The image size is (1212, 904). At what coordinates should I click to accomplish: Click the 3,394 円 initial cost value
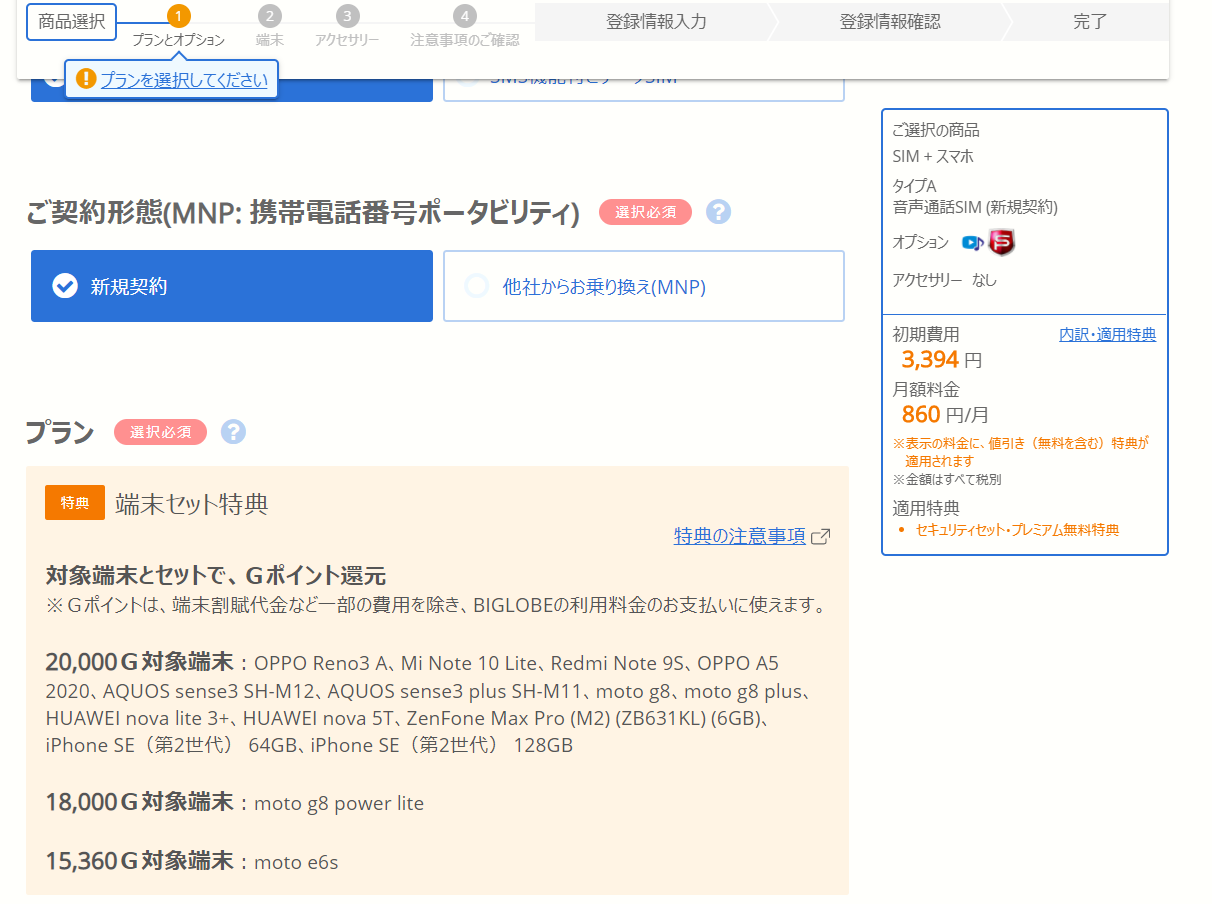pyautogui.click(x=941, y=360)
